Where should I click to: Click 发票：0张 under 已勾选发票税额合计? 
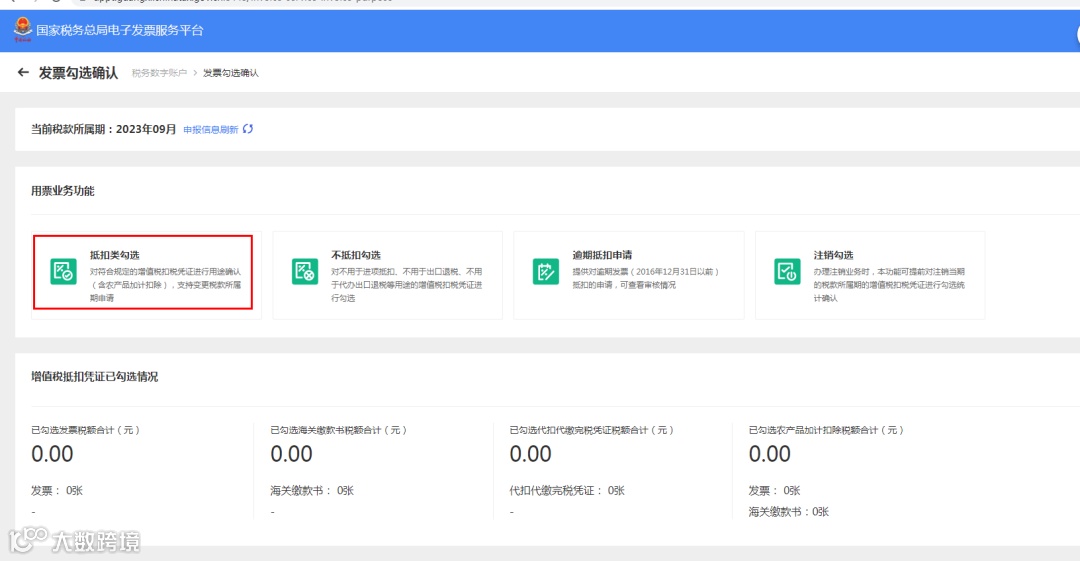(56, 491)
